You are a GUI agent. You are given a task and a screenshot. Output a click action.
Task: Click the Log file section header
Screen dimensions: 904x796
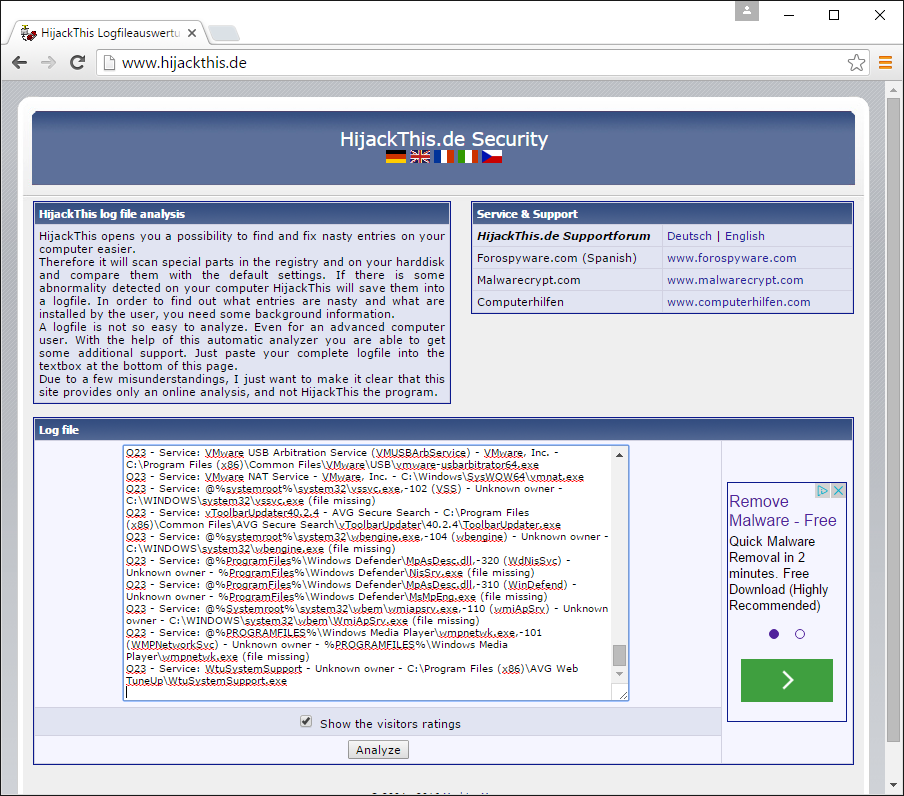click(x=443, y=429)
